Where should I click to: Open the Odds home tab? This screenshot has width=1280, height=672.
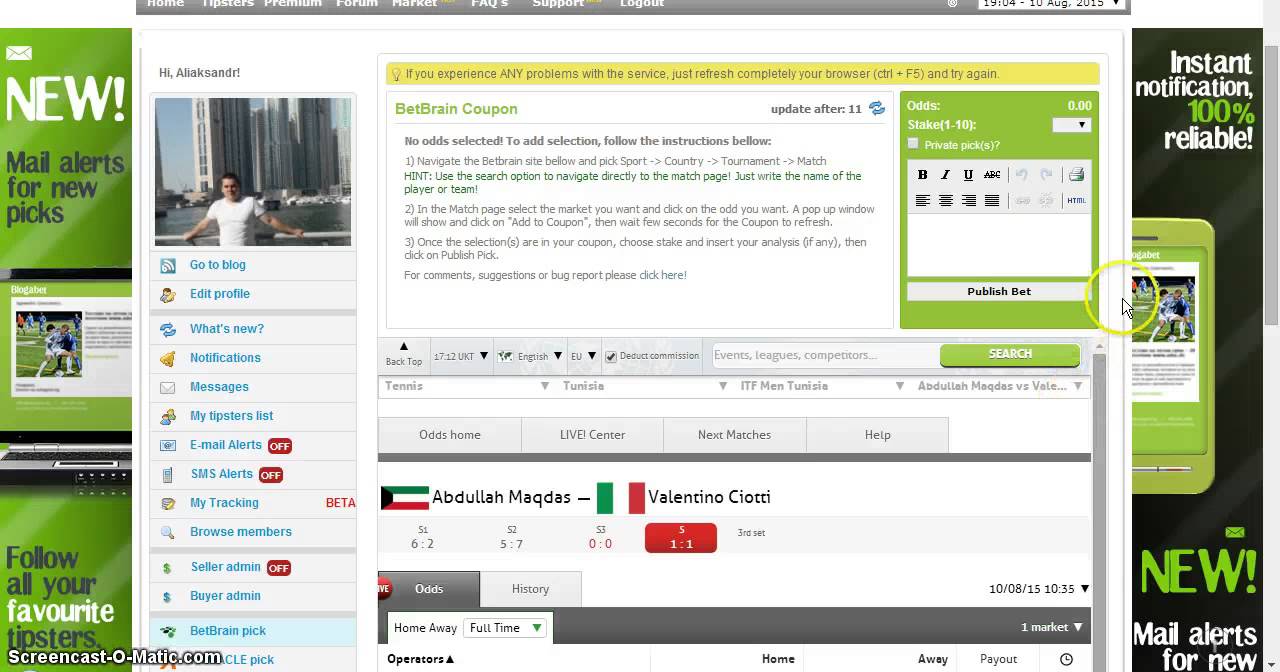[x=450, y=435]
